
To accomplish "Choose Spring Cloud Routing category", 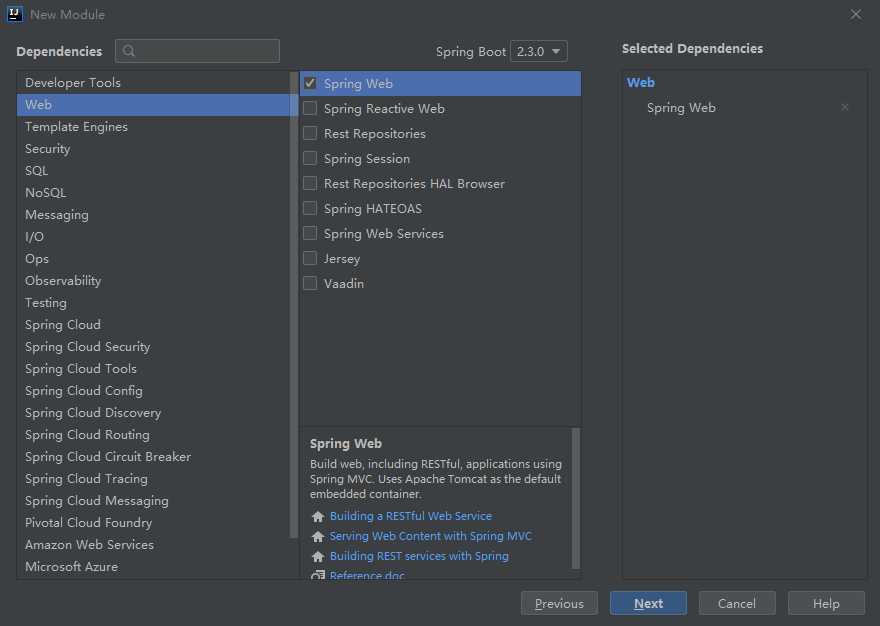I will pos(153,435).
